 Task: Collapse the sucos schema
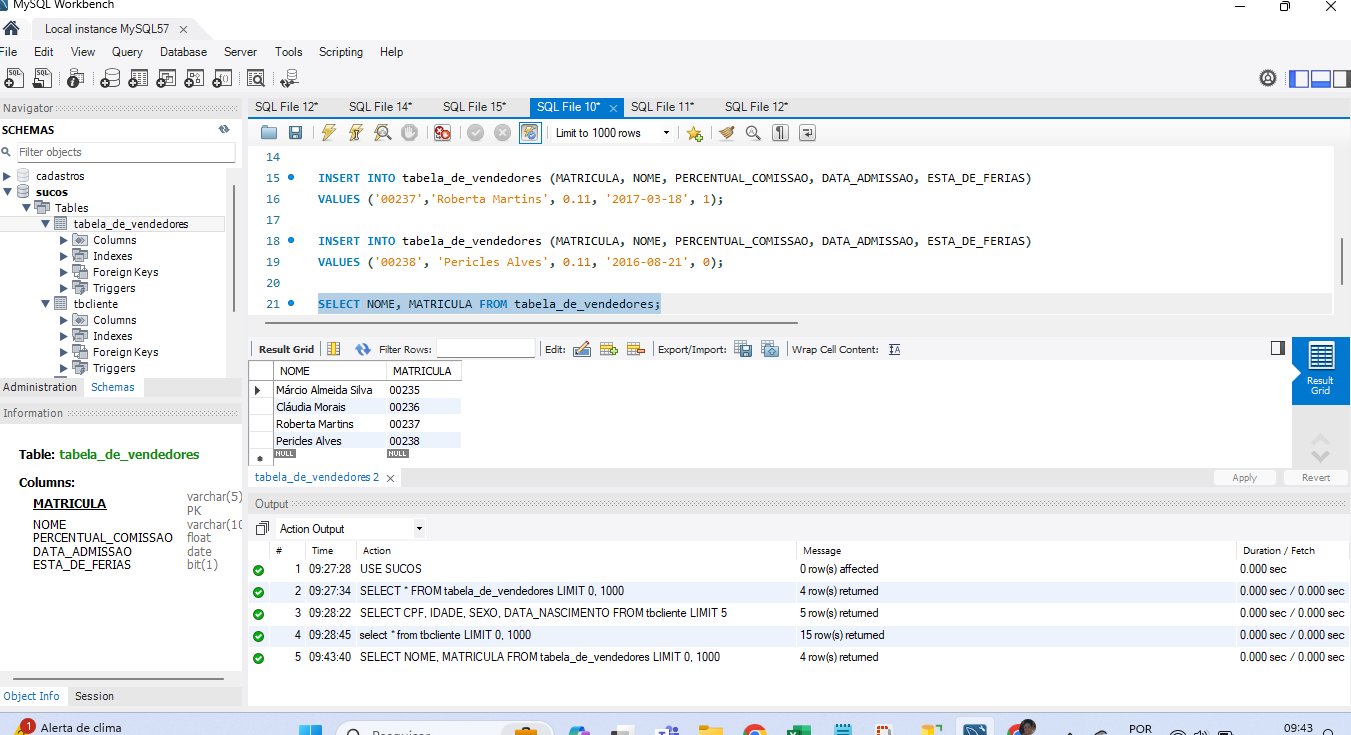pyautogui.click(x=7, y=192)
